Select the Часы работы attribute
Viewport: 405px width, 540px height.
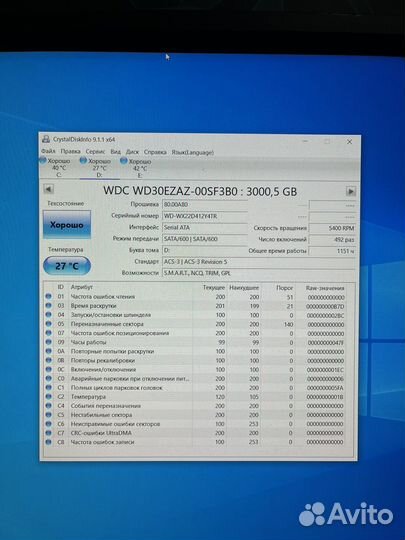(x=89, y=342)
